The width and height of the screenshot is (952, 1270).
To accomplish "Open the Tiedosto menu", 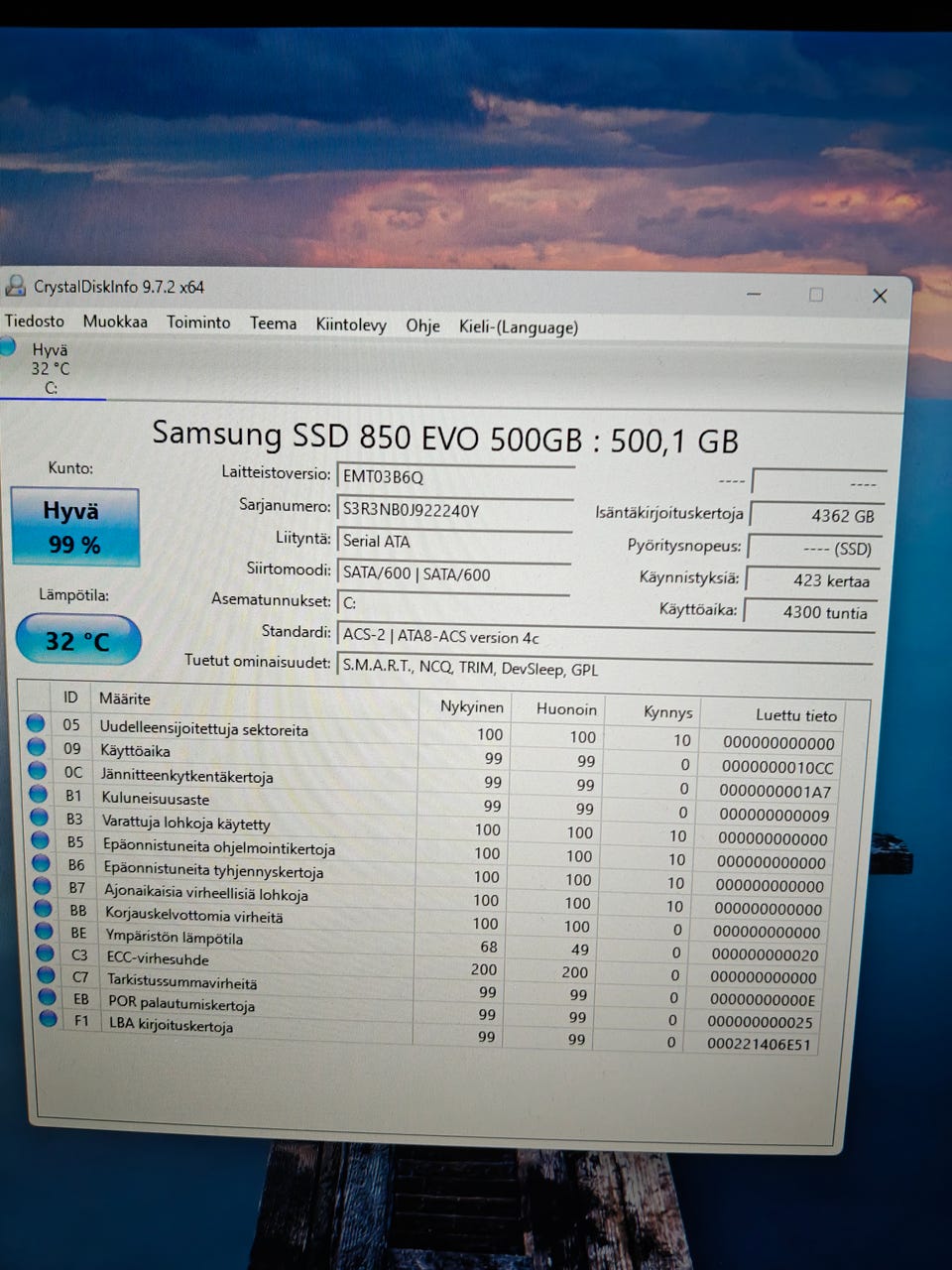I will (35, 321).
